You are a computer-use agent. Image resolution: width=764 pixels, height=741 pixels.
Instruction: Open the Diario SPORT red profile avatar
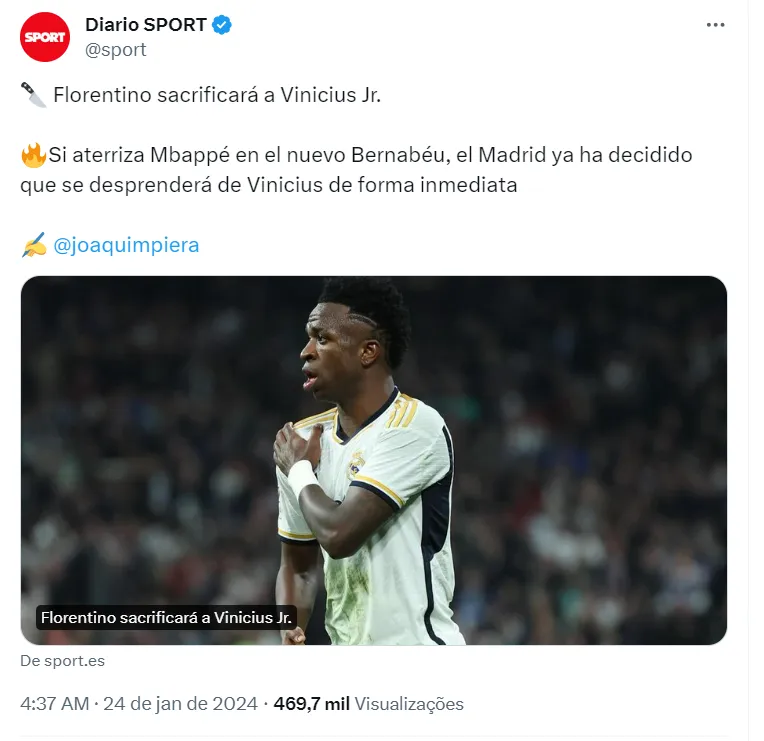coord(45,37)
